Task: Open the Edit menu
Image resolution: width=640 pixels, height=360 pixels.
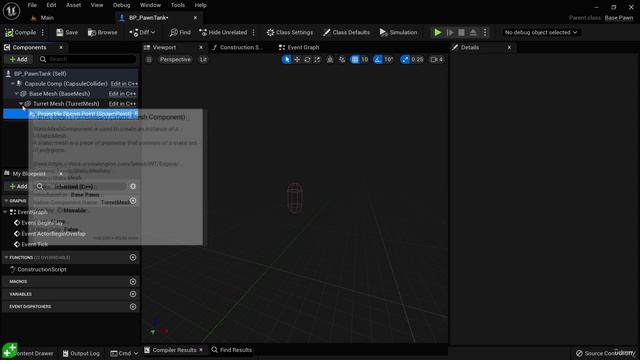Action: tap(51, 5)
